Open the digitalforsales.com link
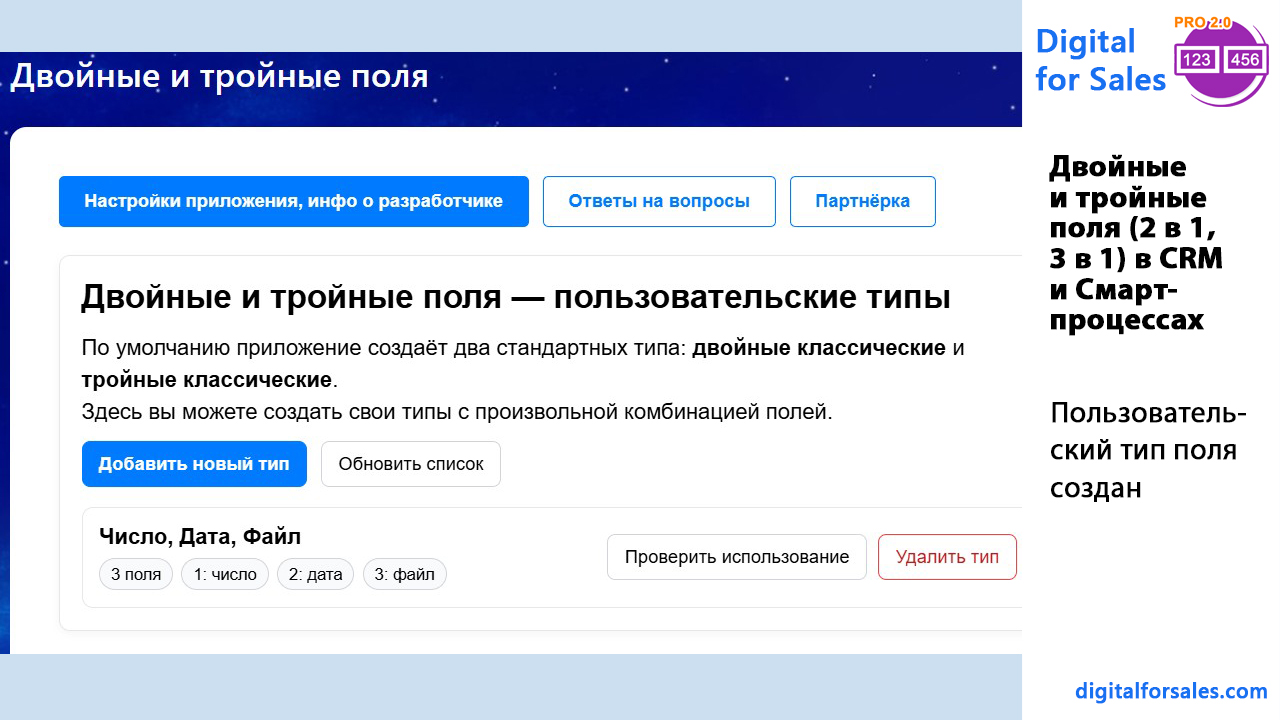This screenshot has height=720, width=1280. [1171, 691]
